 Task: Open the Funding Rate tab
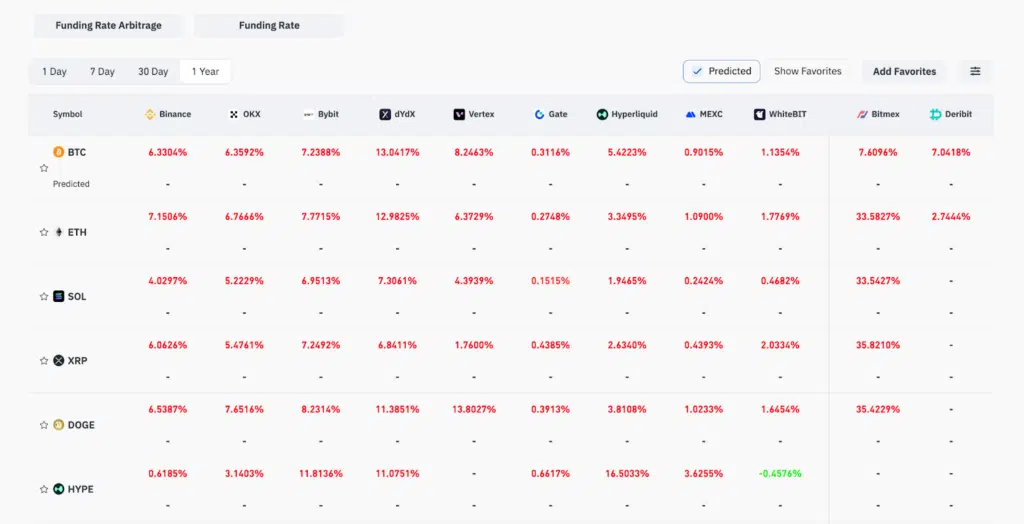pyautogui.click(x=269, y=25)
